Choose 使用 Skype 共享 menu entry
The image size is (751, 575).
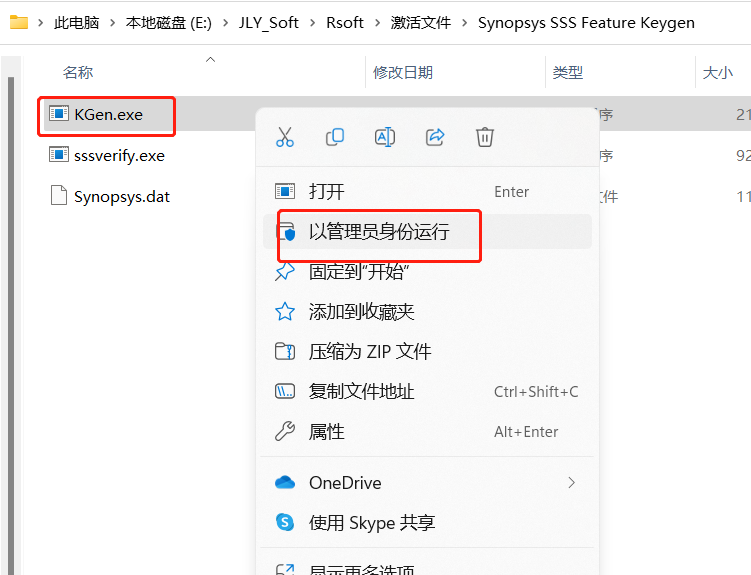pyautogui.click(x=427, y=522)
